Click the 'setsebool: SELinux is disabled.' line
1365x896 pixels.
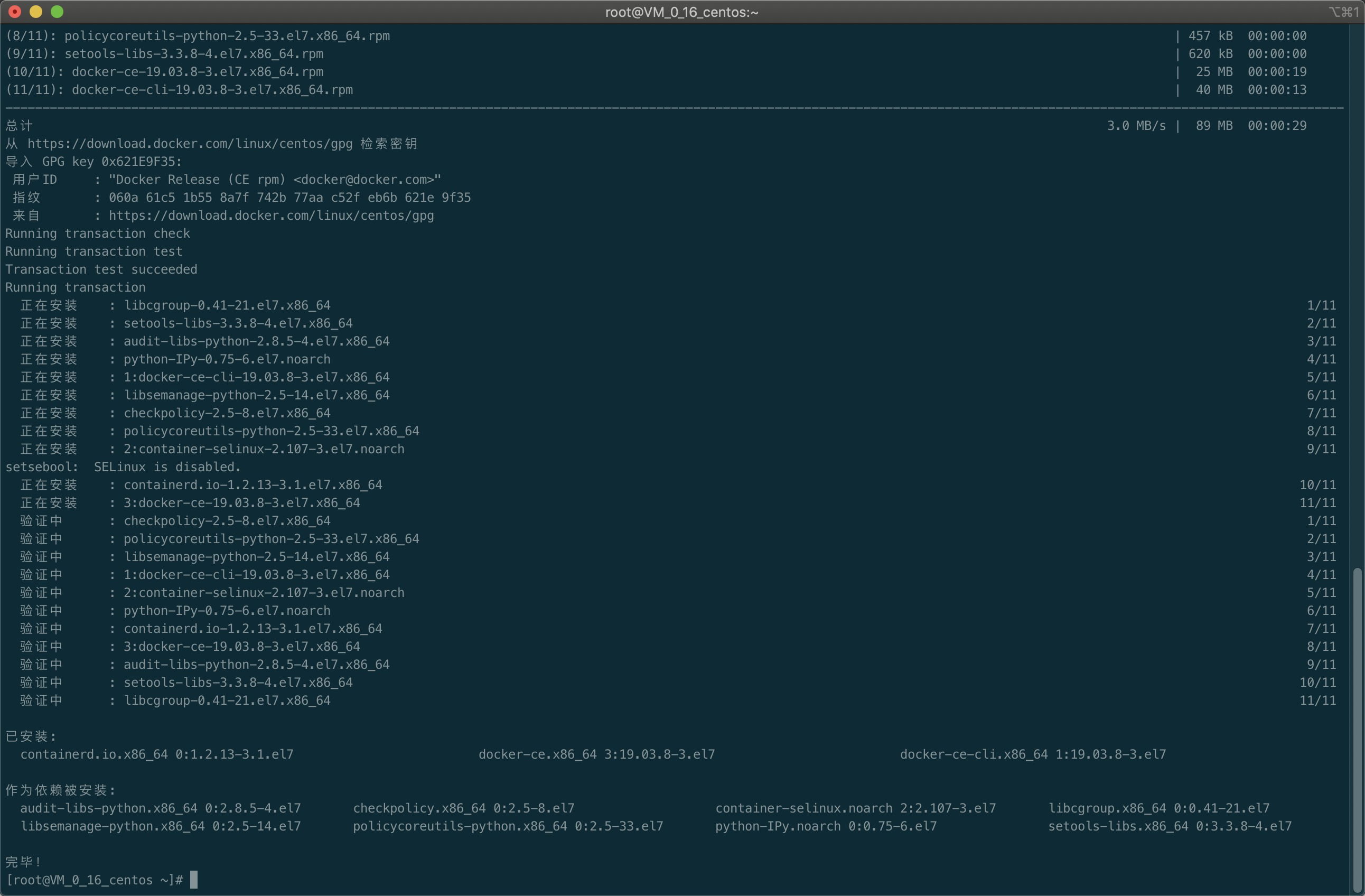tap(123, 467)
